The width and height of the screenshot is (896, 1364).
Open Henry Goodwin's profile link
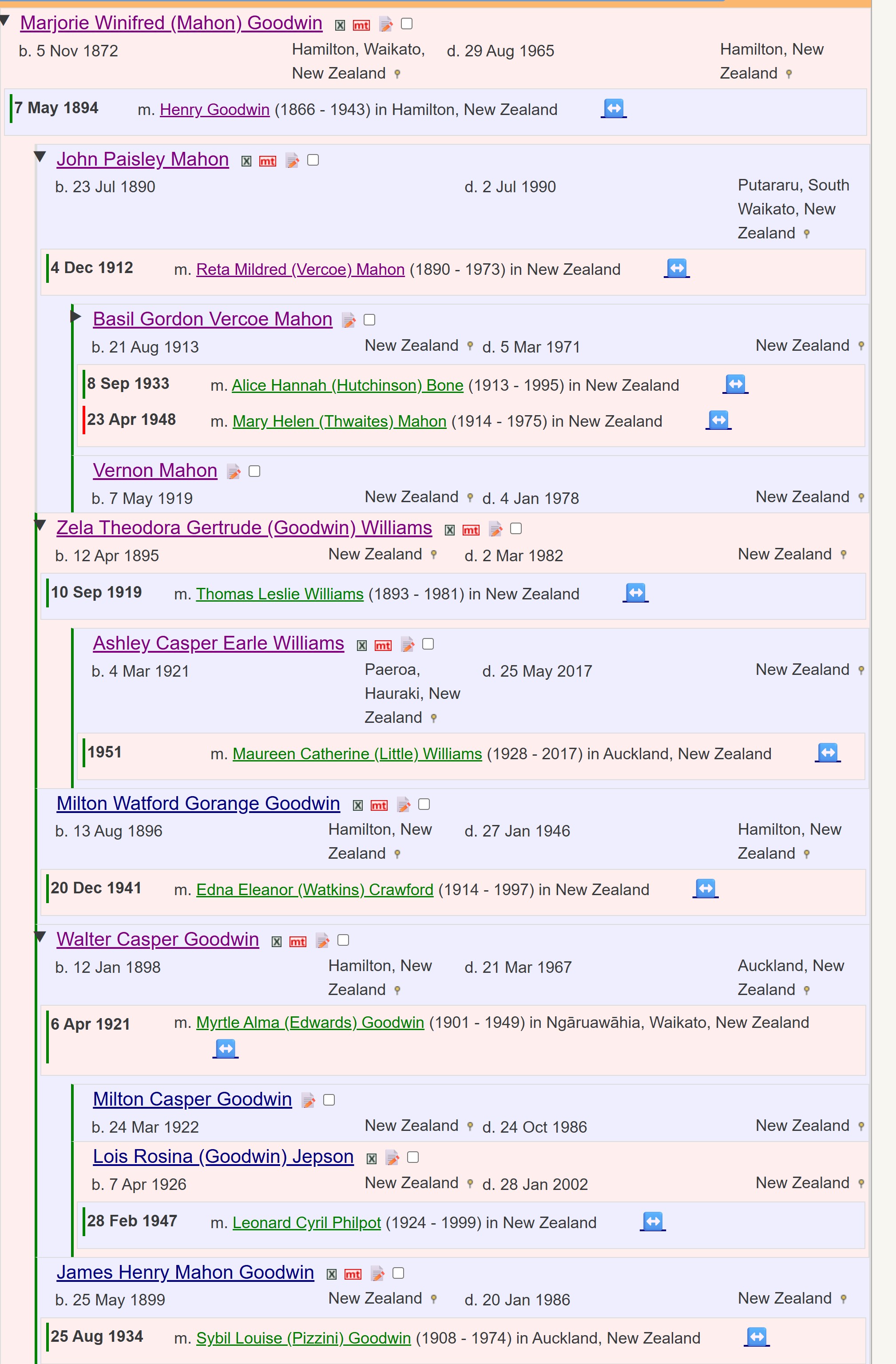tap(214, 110)
